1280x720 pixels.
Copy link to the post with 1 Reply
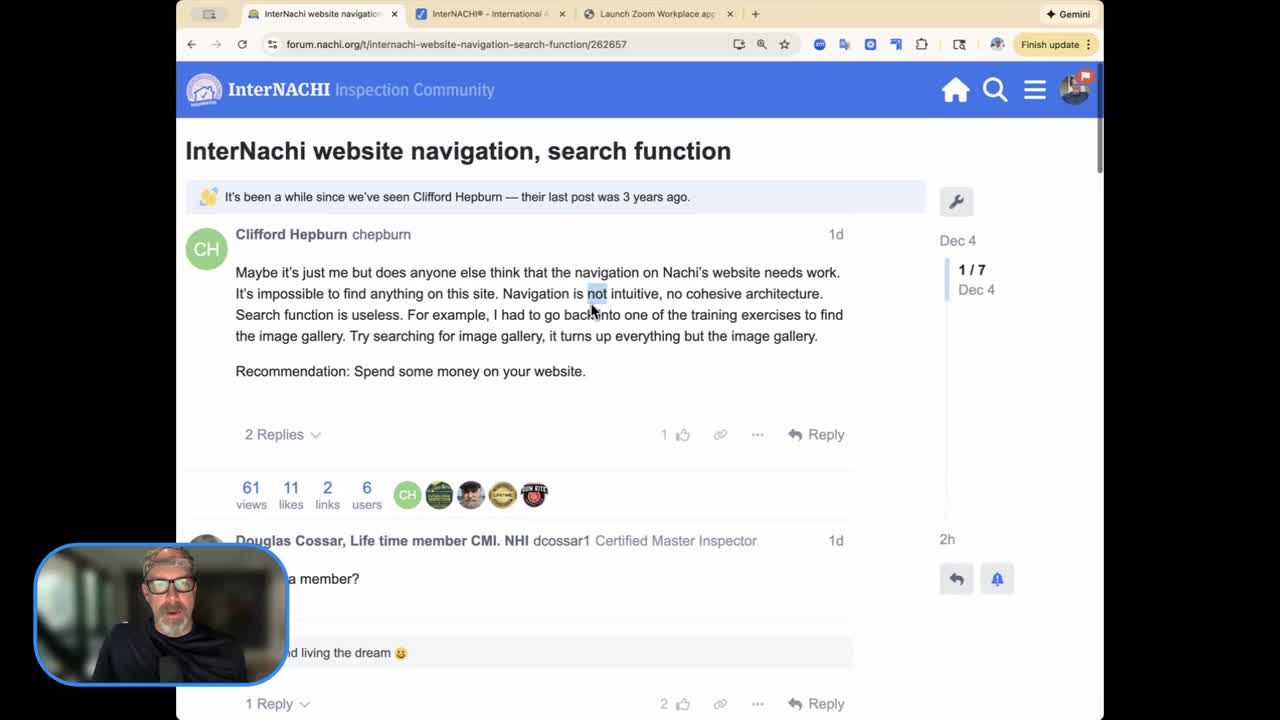[x=720, y=704]
